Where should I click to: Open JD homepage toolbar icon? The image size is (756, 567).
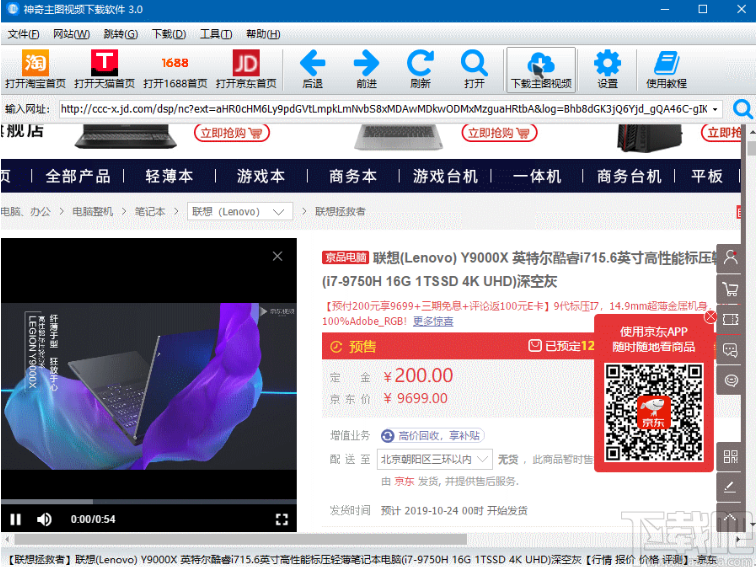246,69
